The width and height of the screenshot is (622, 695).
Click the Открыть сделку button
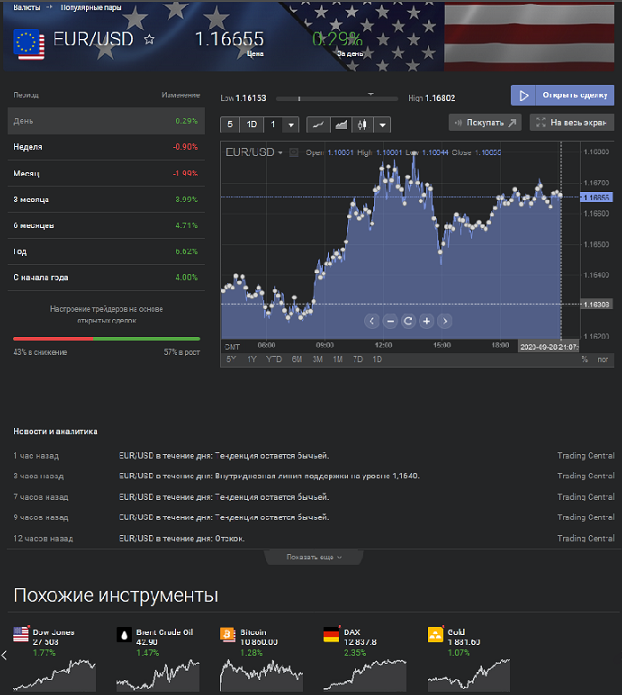[x=562, y=96]
